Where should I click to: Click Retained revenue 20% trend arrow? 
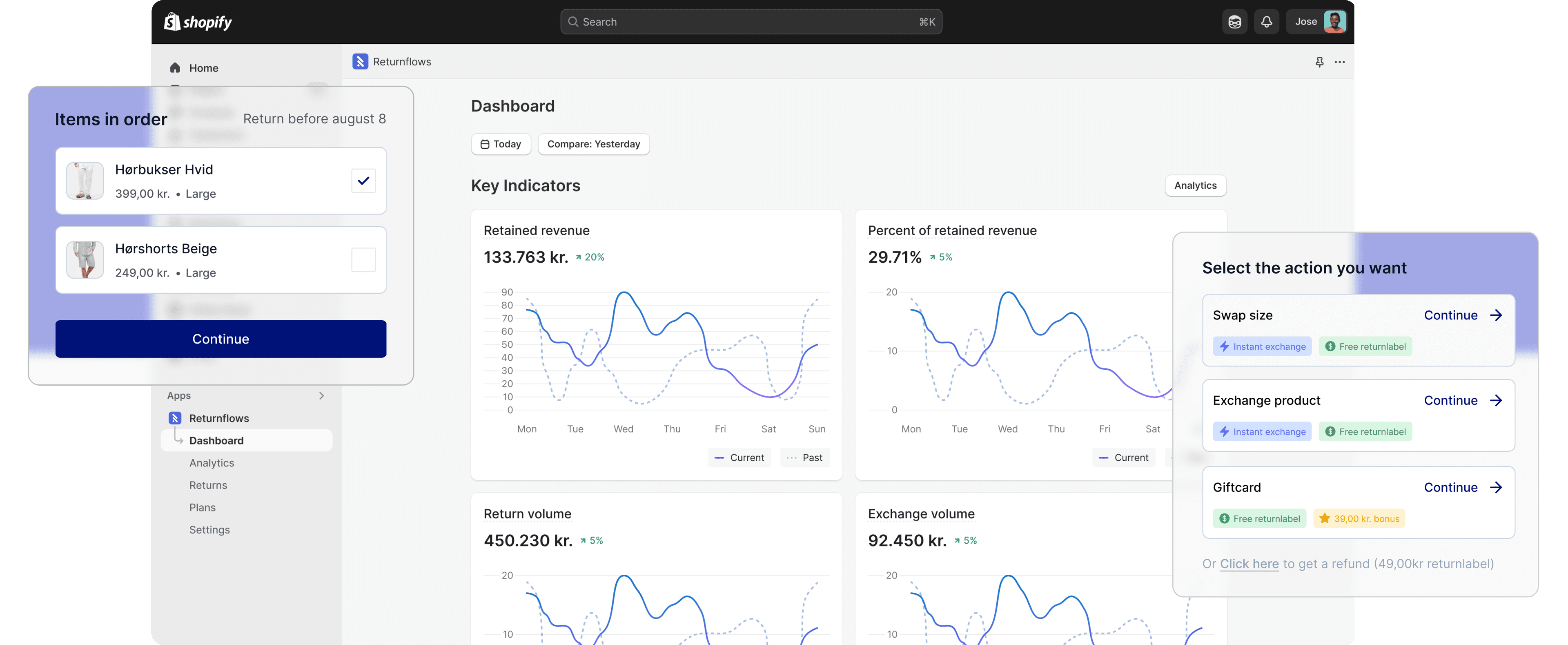coord(578,258)
